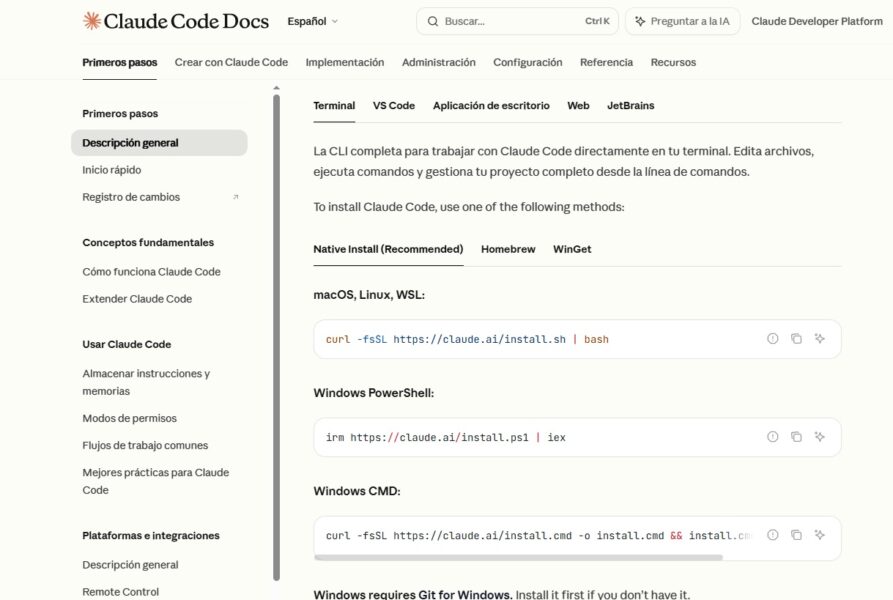Switch to the VS Code tab
The height and width of the screenshot is (600, 893).
pyautogui.click(x=392, y=105)
